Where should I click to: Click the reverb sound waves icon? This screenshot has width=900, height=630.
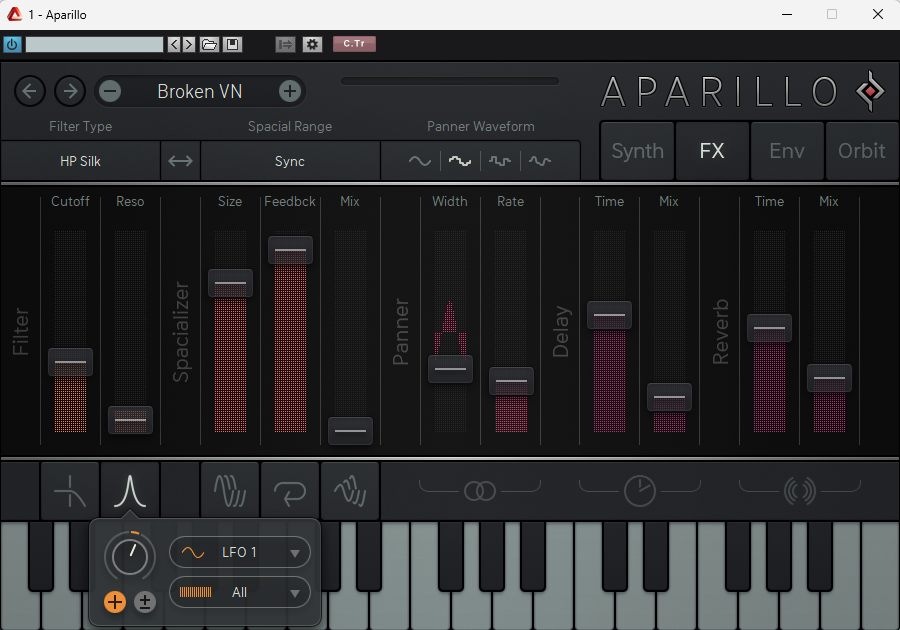point(800,491)
